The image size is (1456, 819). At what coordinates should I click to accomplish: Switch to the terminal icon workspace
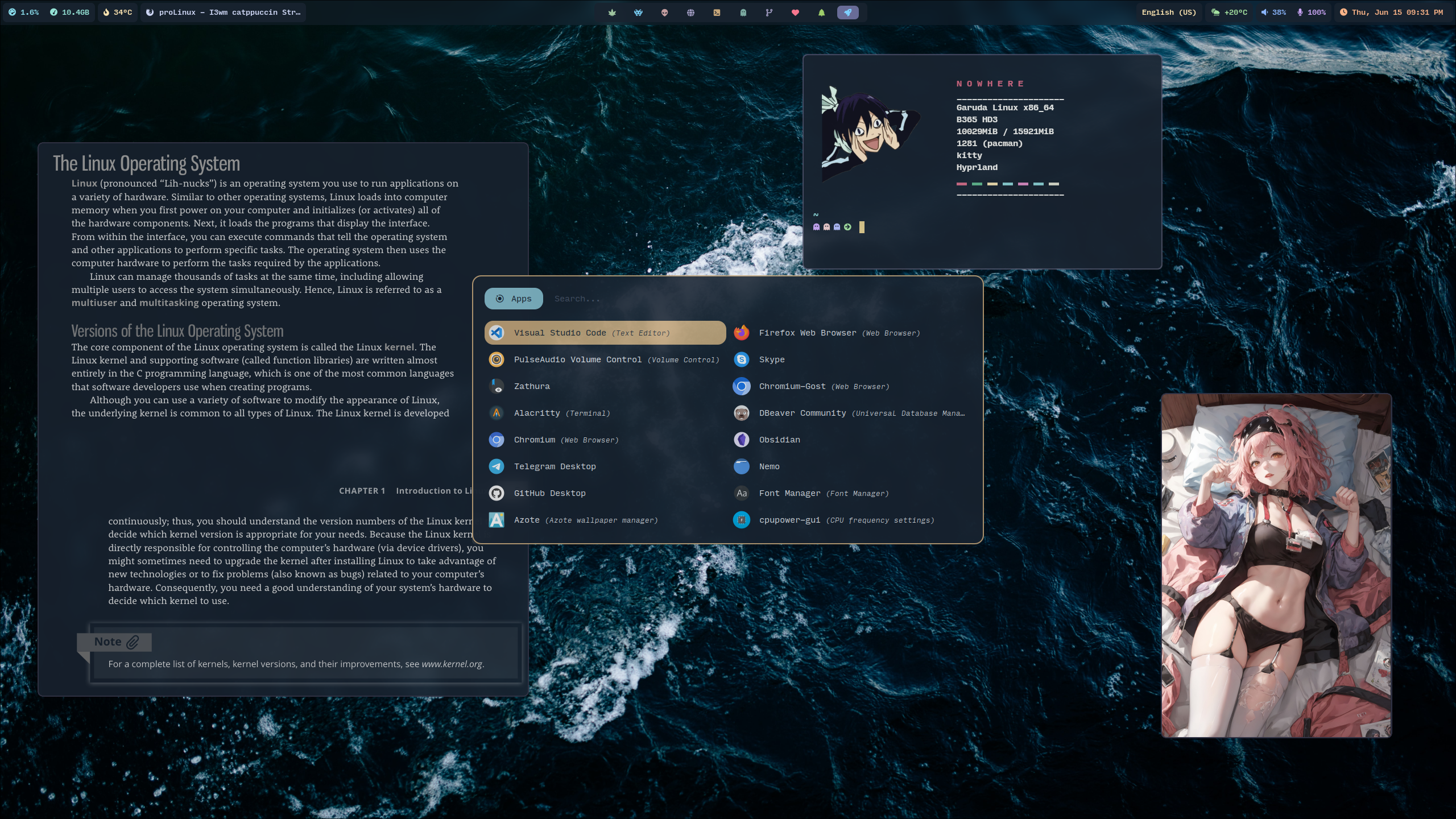coord(717,13)
